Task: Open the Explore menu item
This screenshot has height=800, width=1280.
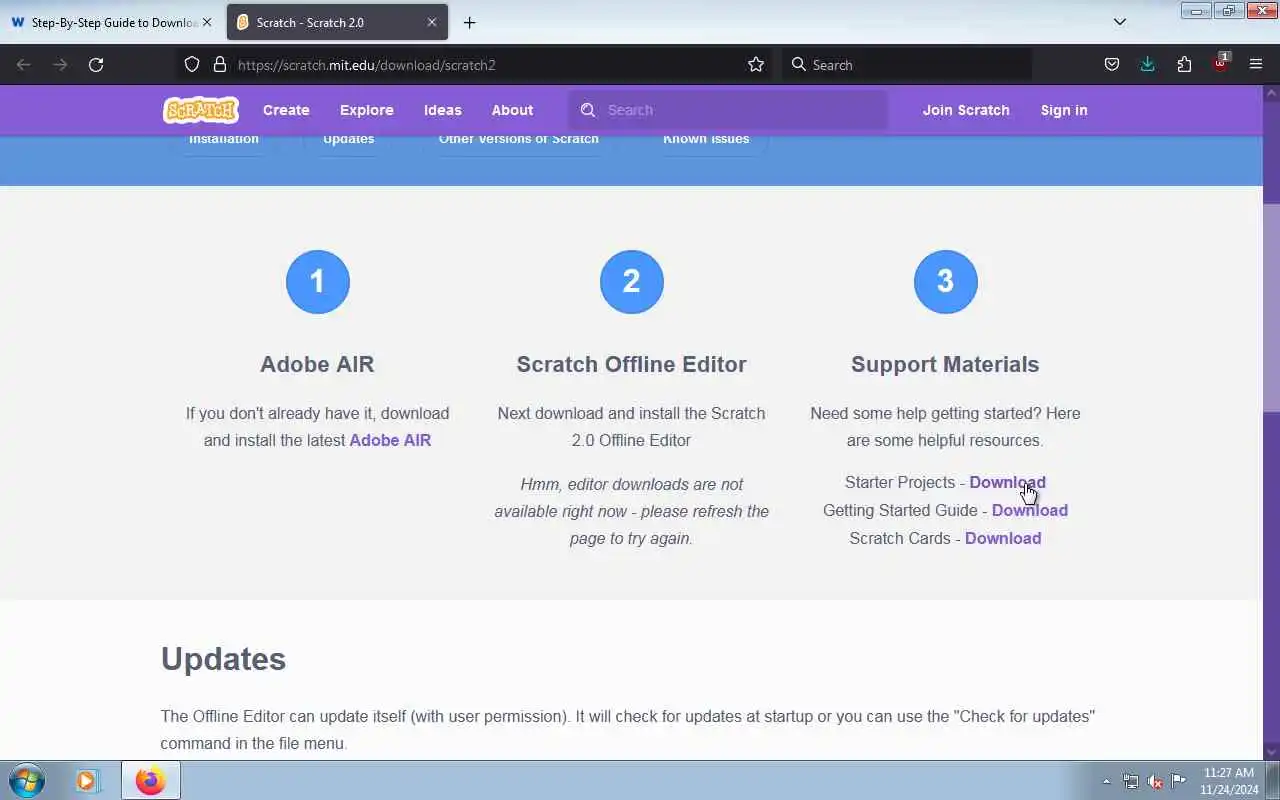Action: pos(367,110)
